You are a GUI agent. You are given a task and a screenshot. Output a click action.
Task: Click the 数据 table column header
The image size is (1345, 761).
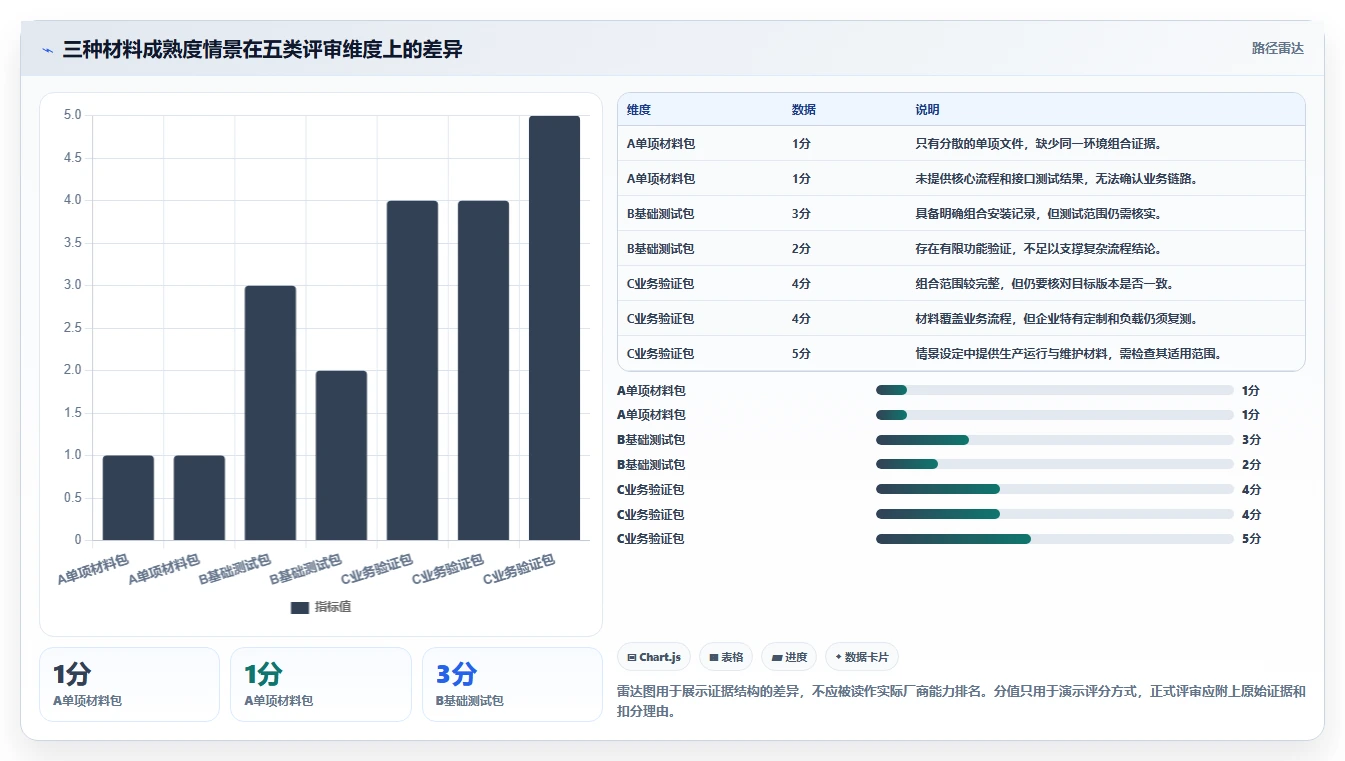804,110
